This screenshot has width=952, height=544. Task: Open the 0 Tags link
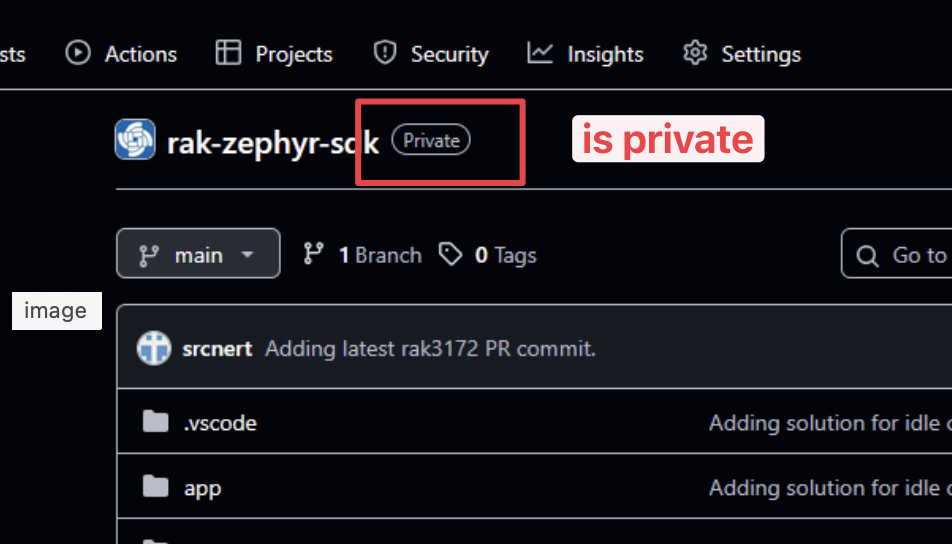coord(505,255)
